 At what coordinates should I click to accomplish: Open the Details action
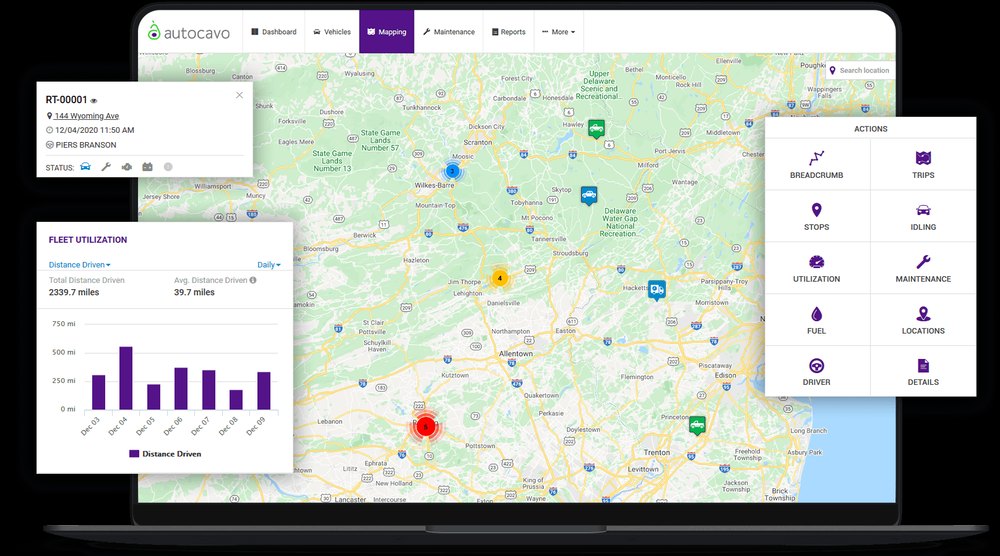click(x=923, y=372)
